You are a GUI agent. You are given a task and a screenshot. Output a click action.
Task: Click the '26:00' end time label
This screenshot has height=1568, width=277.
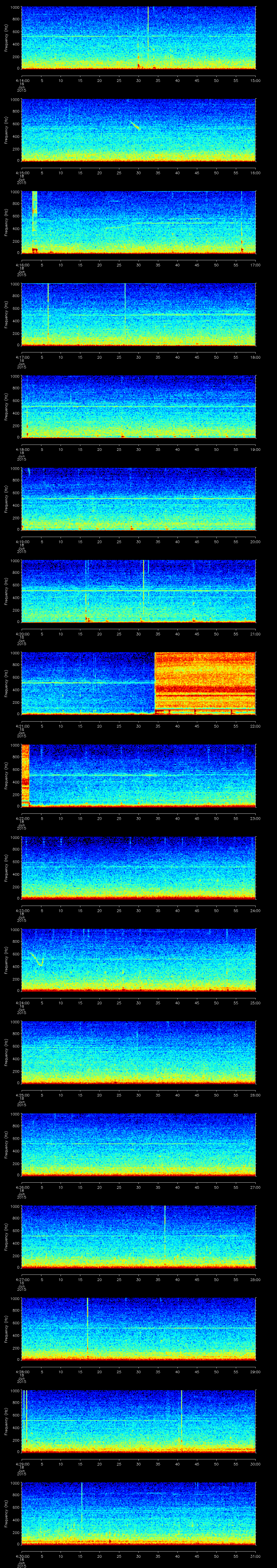(x=256, y=1095)
